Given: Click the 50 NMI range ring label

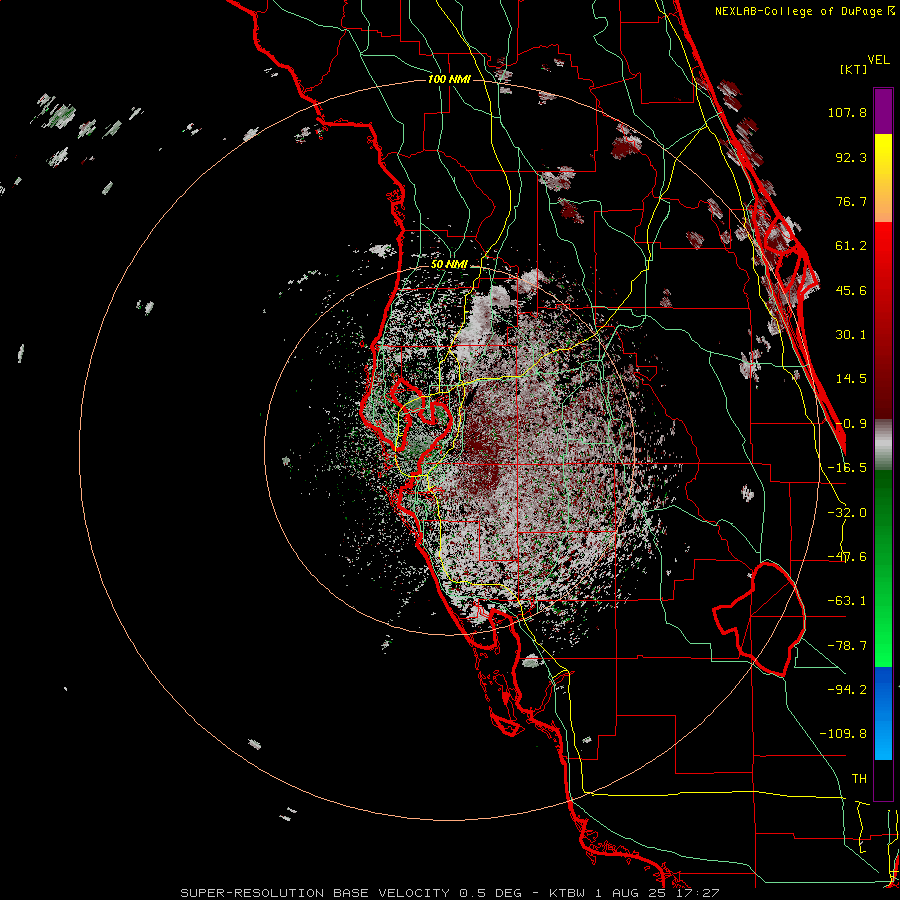Looking at the screenshot, I should (x=449, y=265).
